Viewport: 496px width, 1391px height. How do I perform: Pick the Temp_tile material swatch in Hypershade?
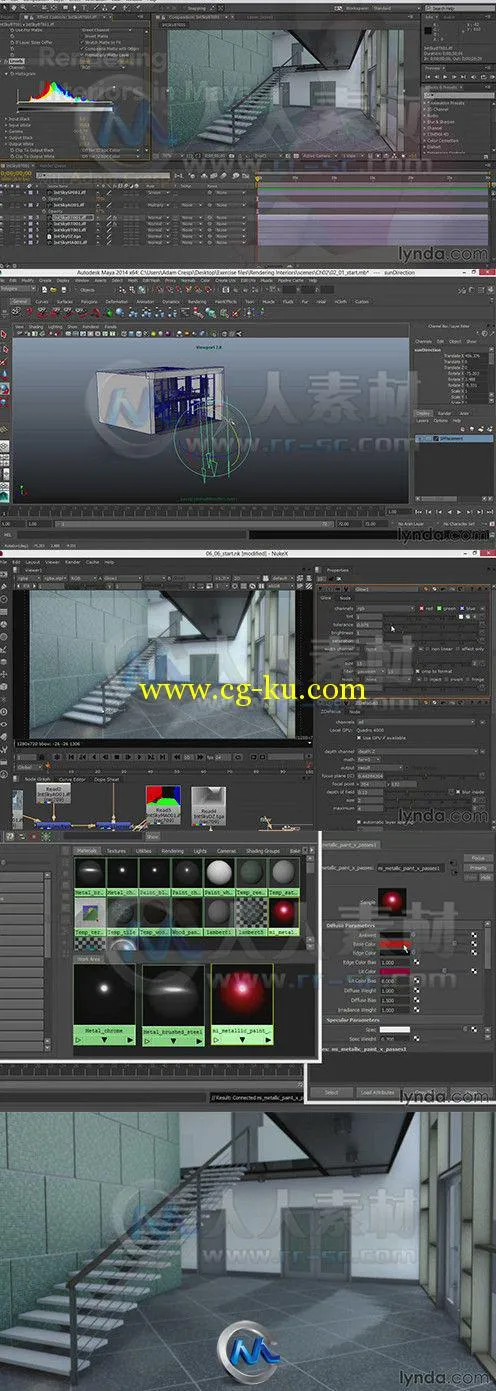120,915
